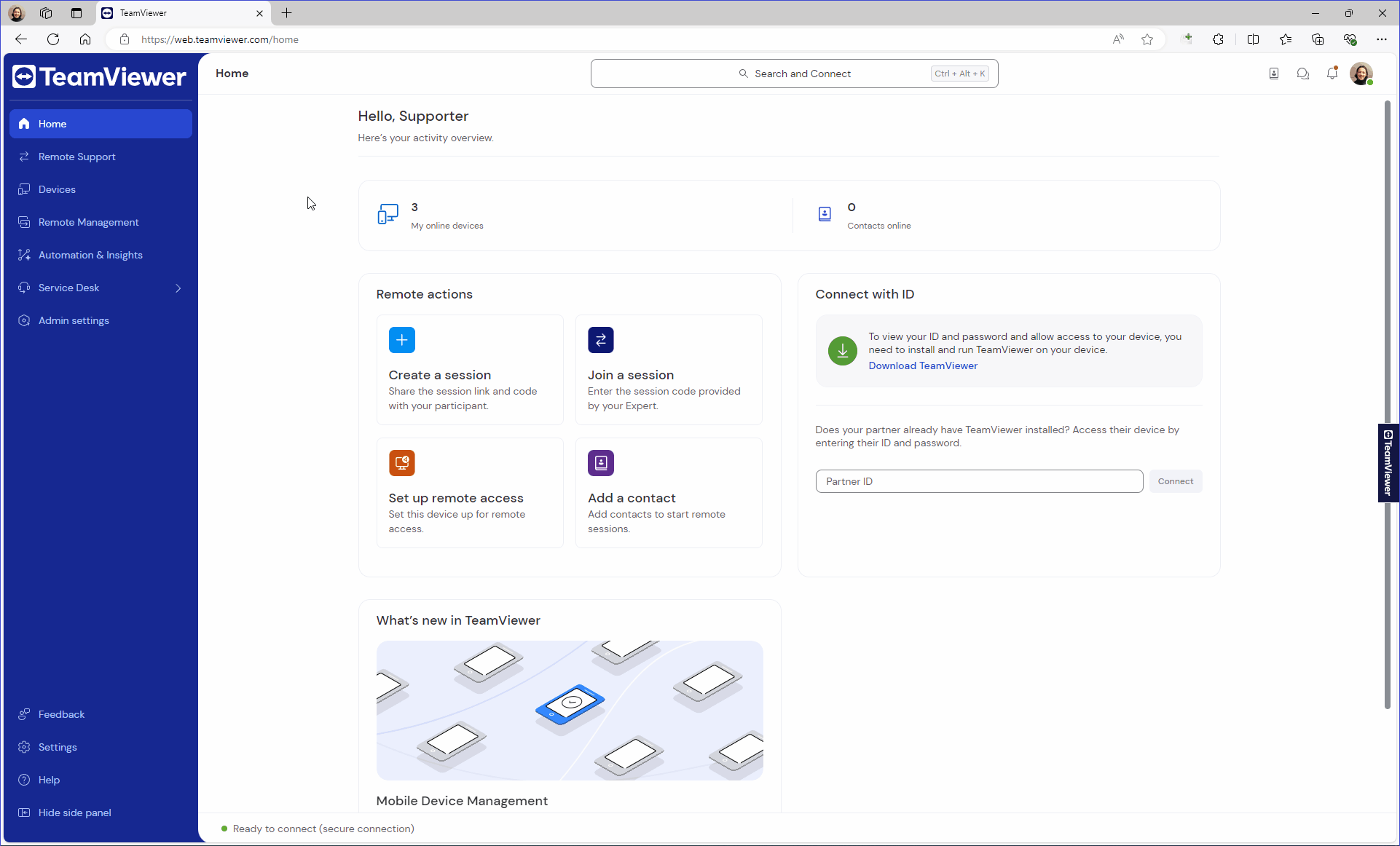Viewport: 1400px width, 846px height.
Task: Open browser favorites list icon
Action: (x=1286, y=39)
